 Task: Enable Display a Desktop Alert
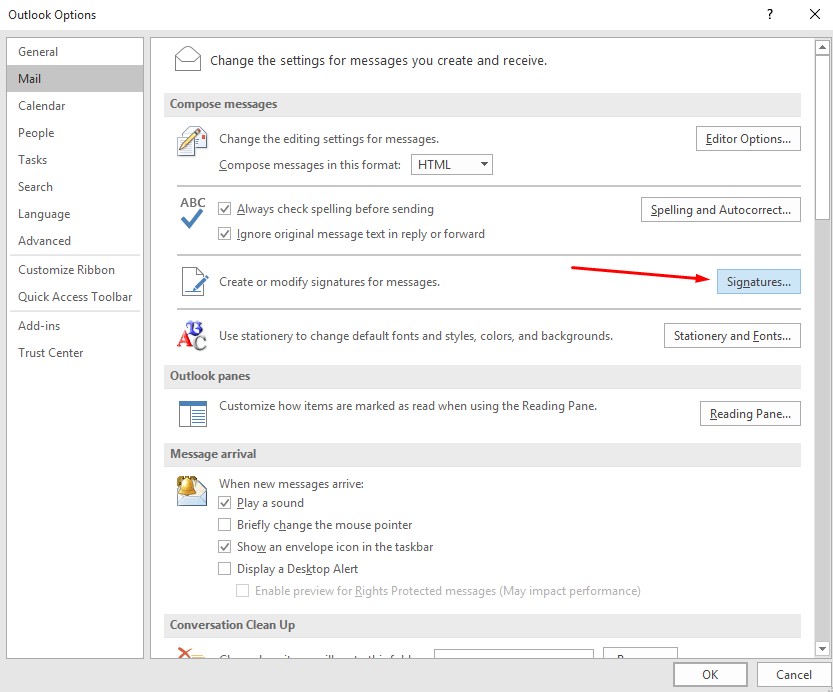[225, 569]
